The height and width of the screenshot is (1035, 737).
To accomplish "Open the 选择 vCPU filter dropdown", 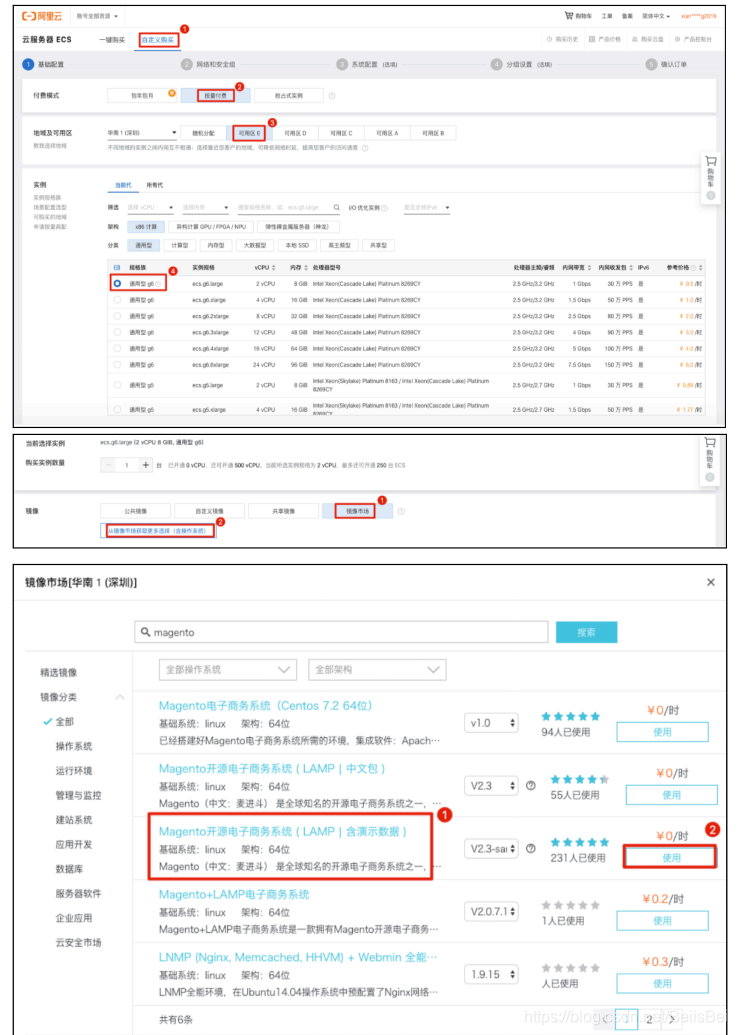I will [150, 207].
